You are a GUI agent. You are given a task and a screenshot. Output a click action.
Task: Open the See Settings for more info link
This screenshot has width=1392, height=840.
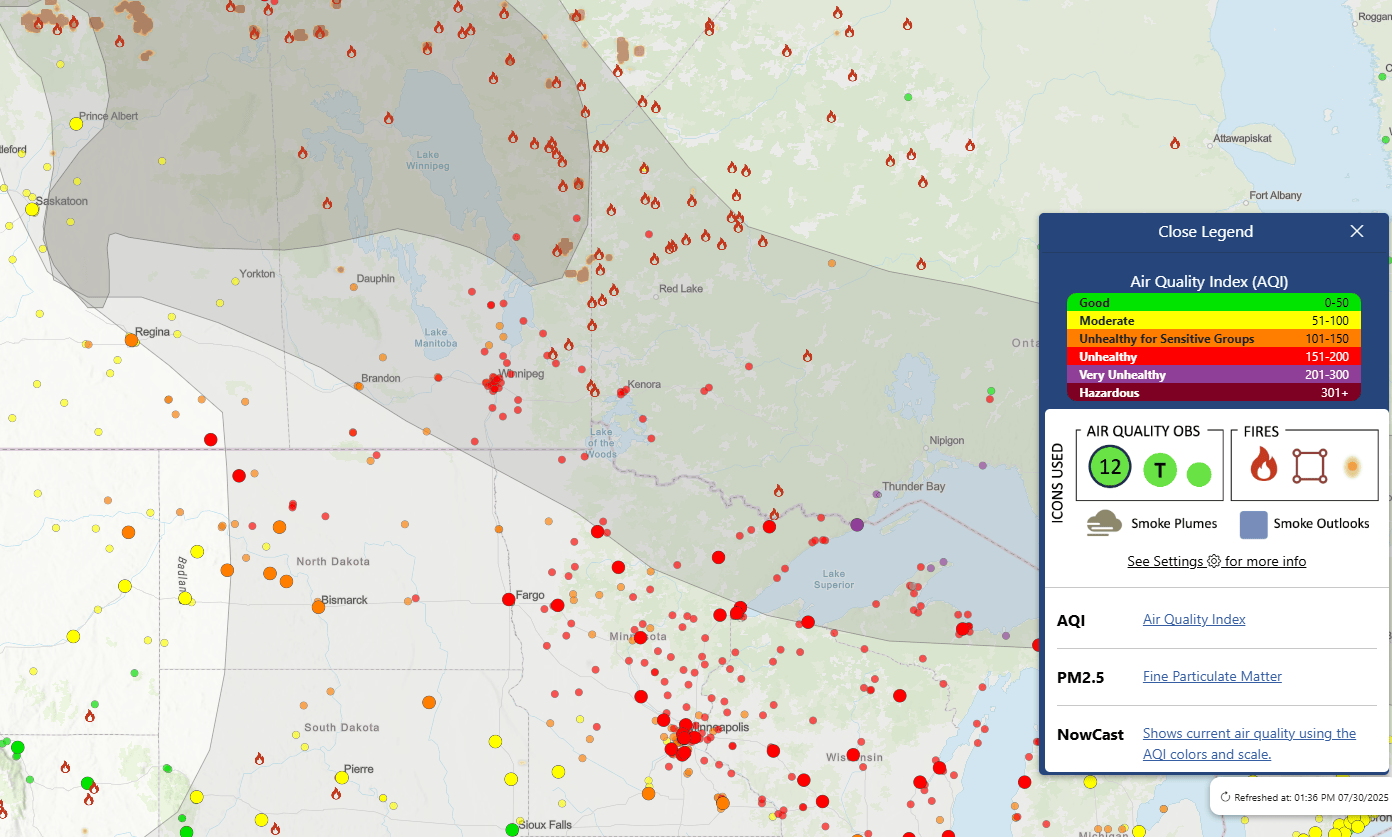pyautogui.click(x=1216, y=561)
